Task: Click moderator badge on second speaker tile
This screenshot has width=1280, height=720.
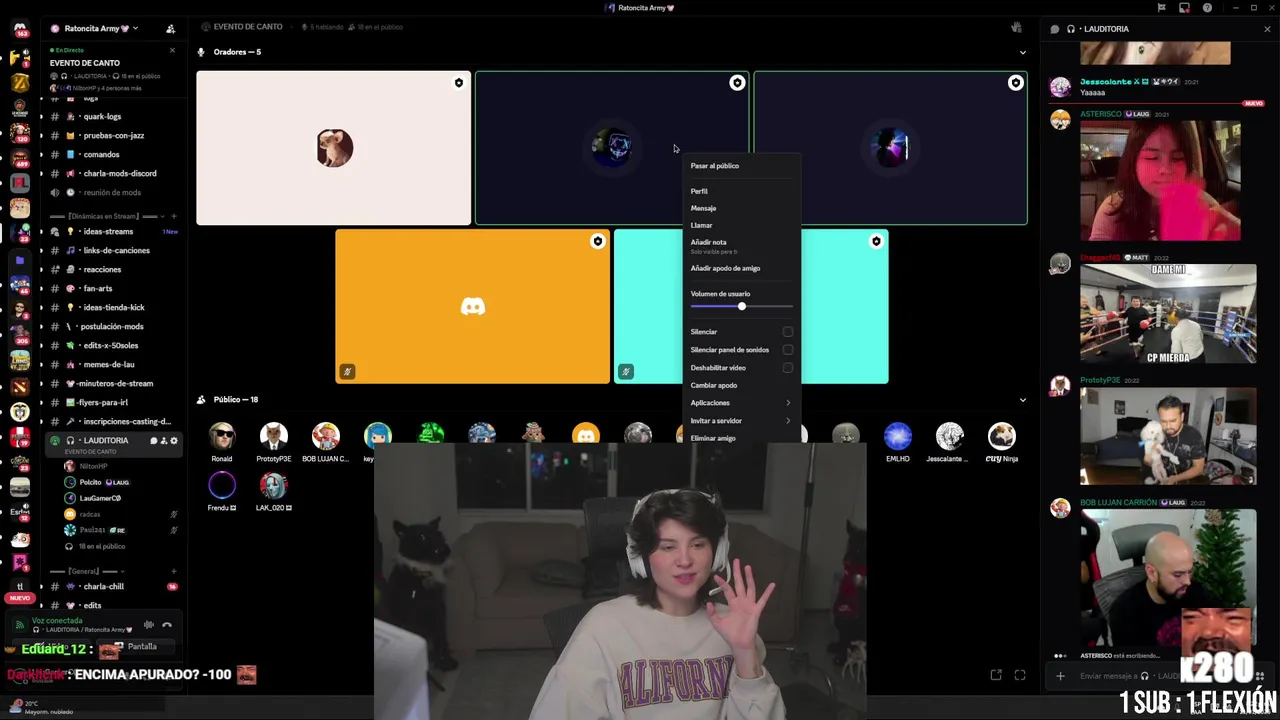Action: point(737,83)
